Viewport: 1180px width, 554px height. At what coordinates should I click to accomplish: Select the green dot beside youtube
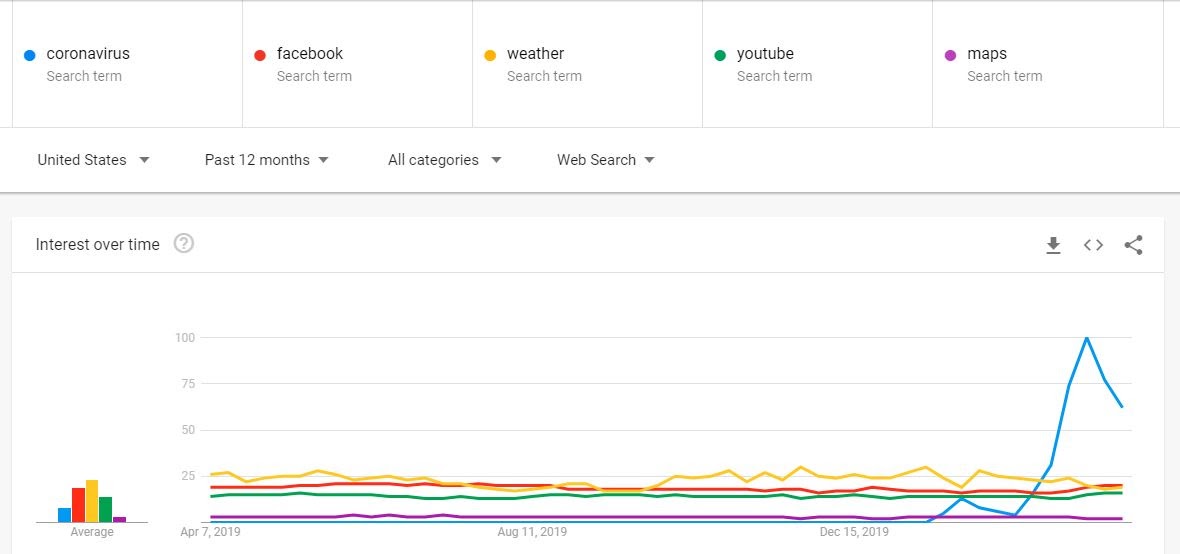(720, 55)
